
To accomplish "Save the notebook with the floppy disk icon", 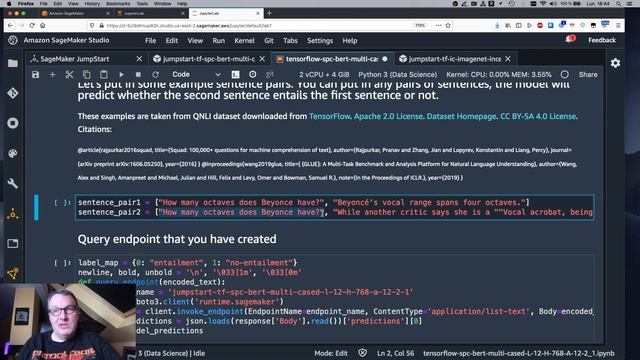I will tap(36, 75).
